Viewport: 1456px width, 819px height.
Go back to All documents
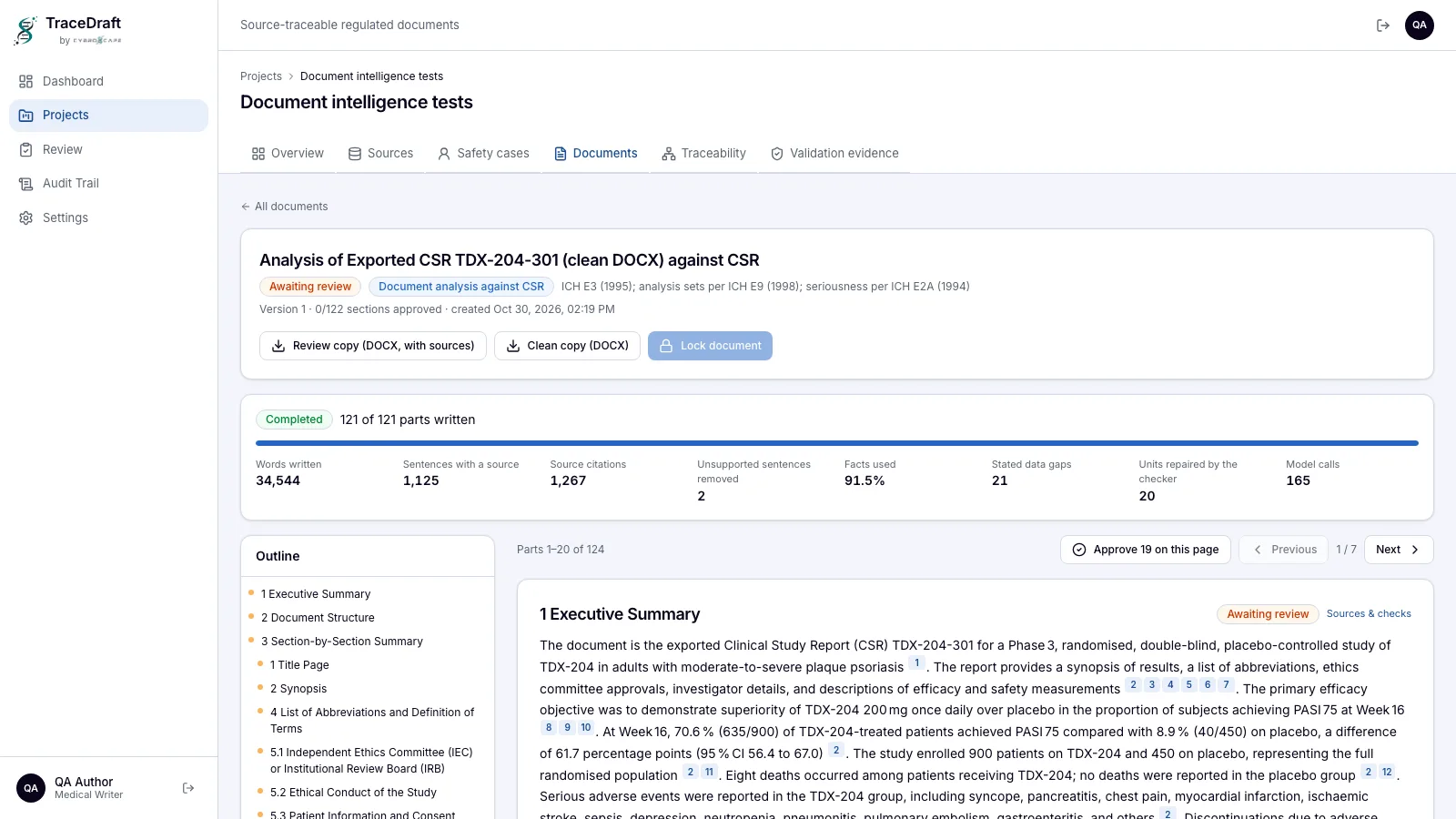click(x=284, y=207)
